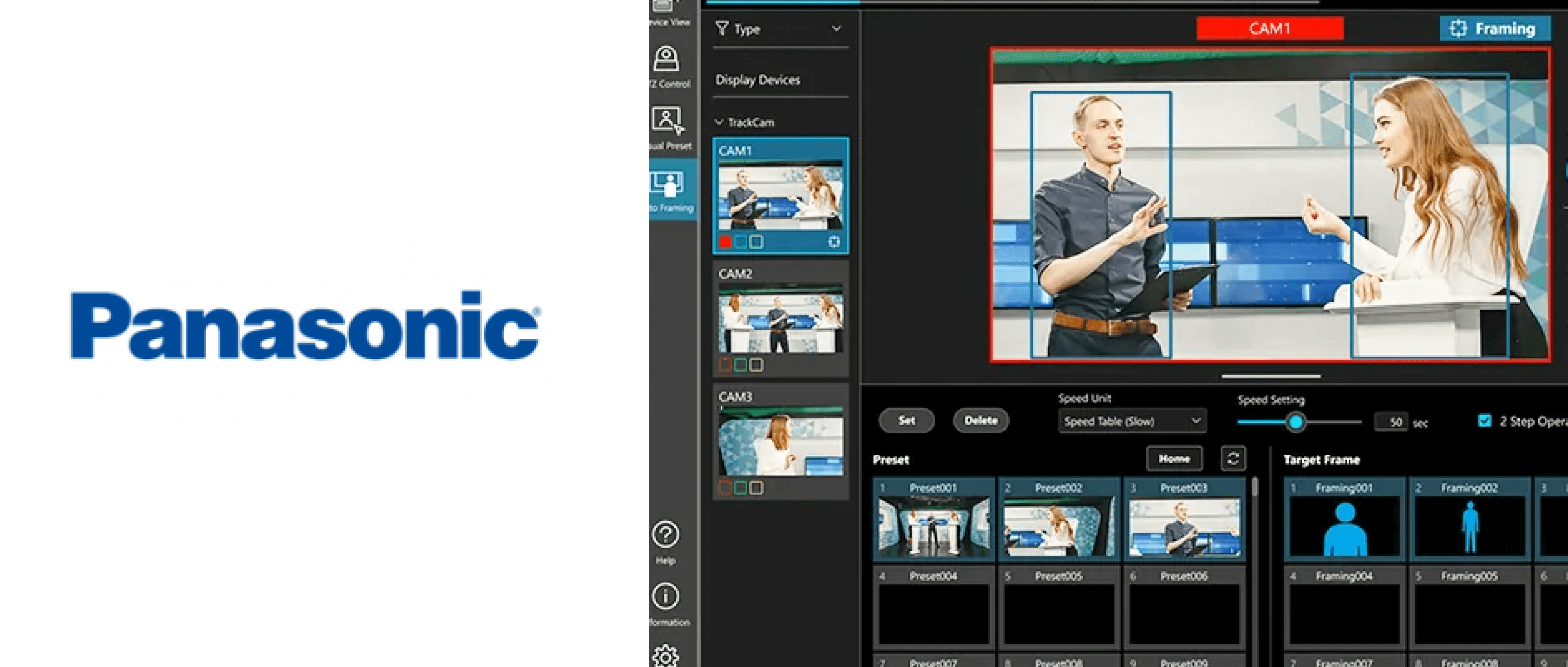
Task: Select the empty Framing005 slot
Action: point(1470,615)
